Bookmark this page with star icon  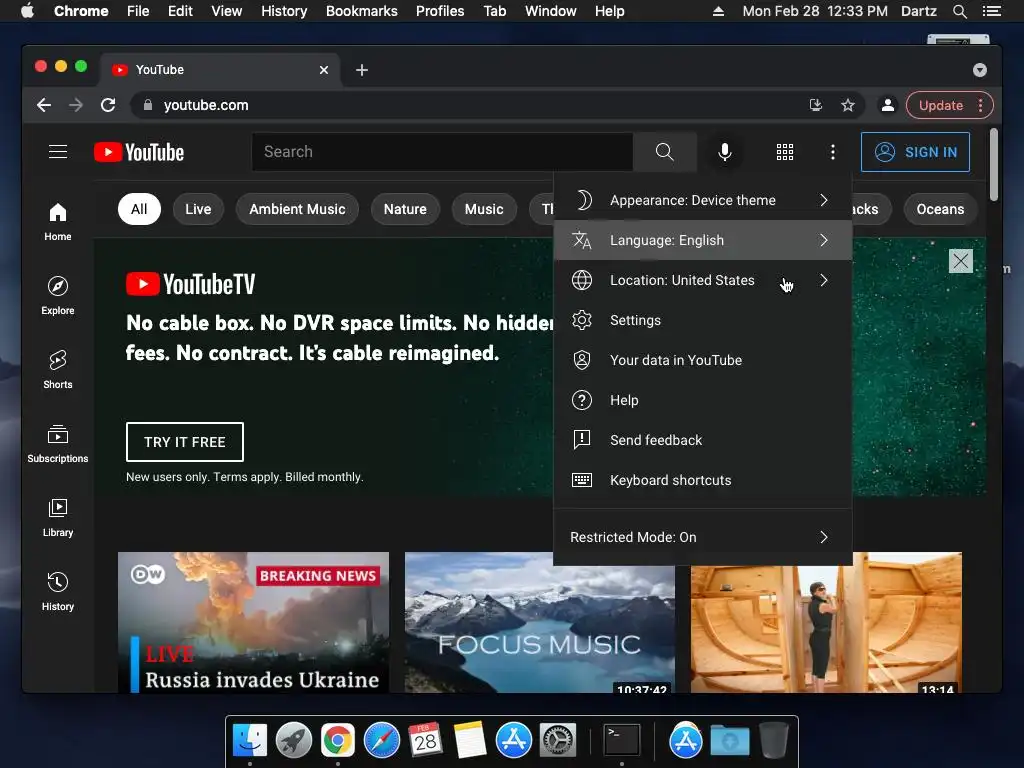pos(848,105)
